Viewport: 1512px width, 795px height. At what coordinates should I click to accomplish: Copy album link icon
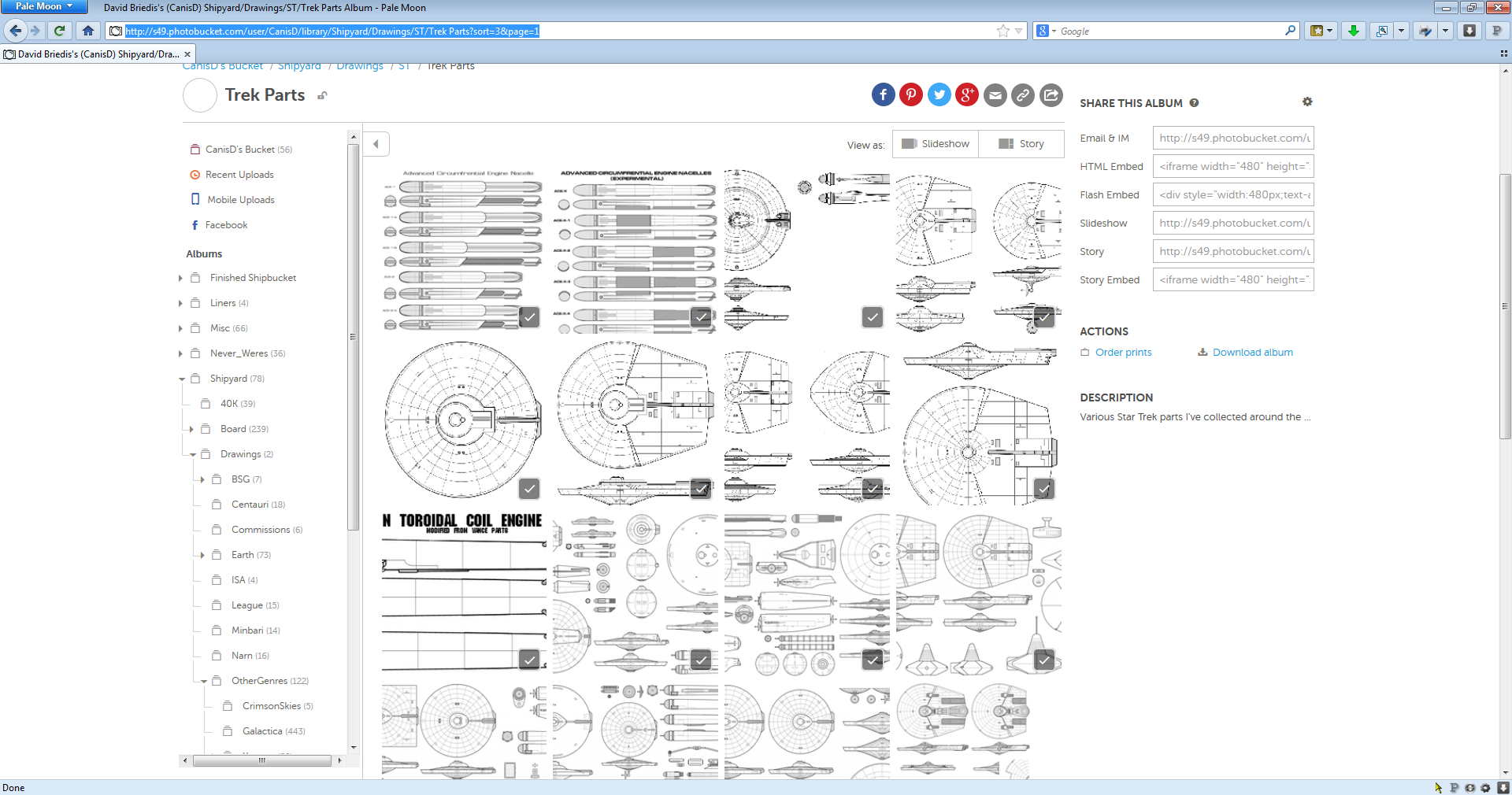[x=1023, y=95]
